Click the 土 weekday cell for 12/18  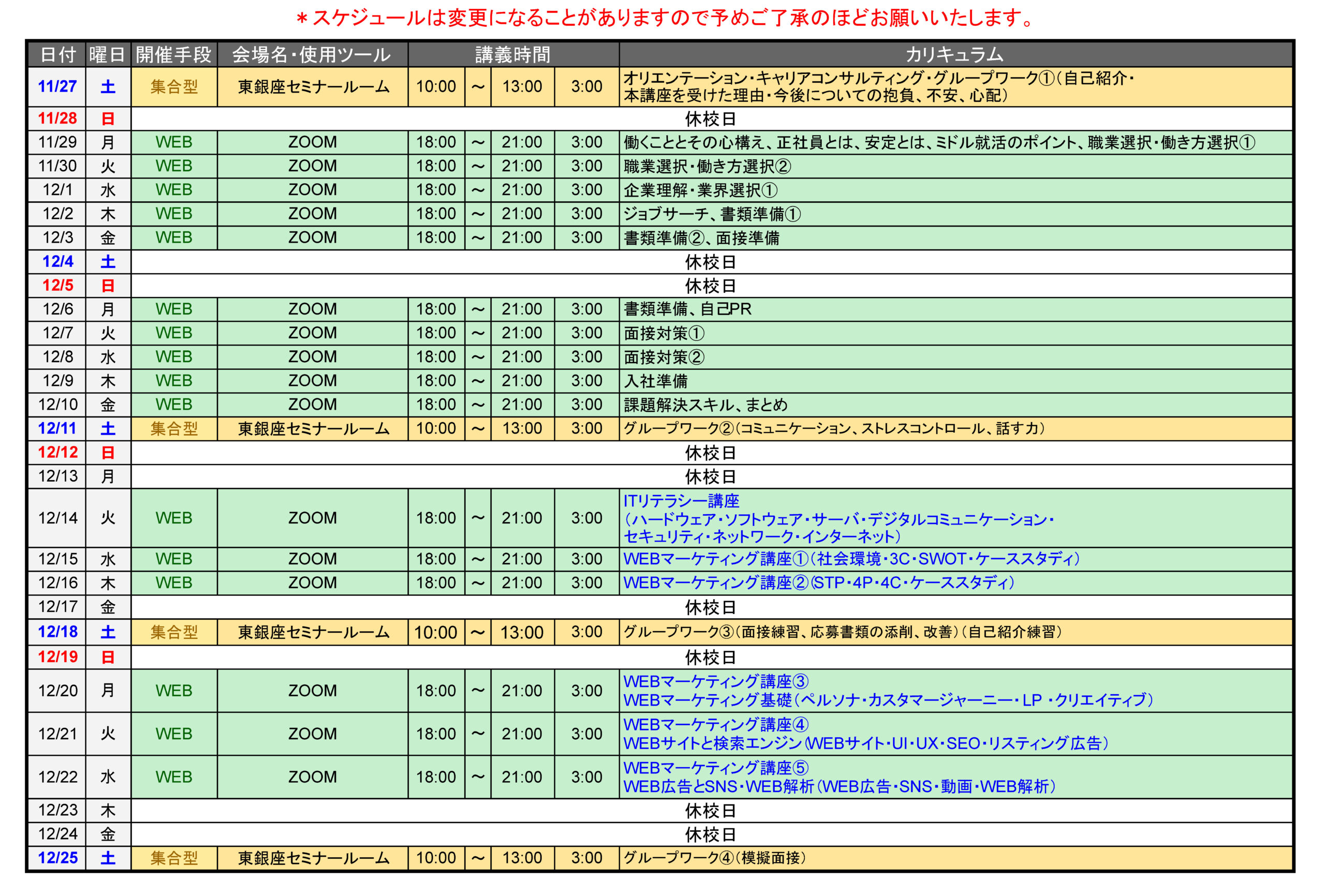[x=108, y=632]
